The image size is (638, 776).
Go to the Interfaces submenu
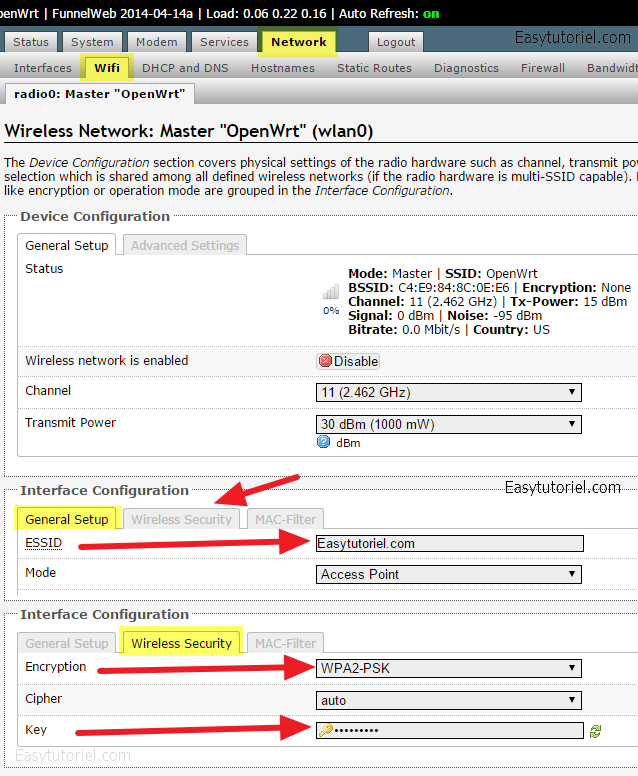pos(43,68)
